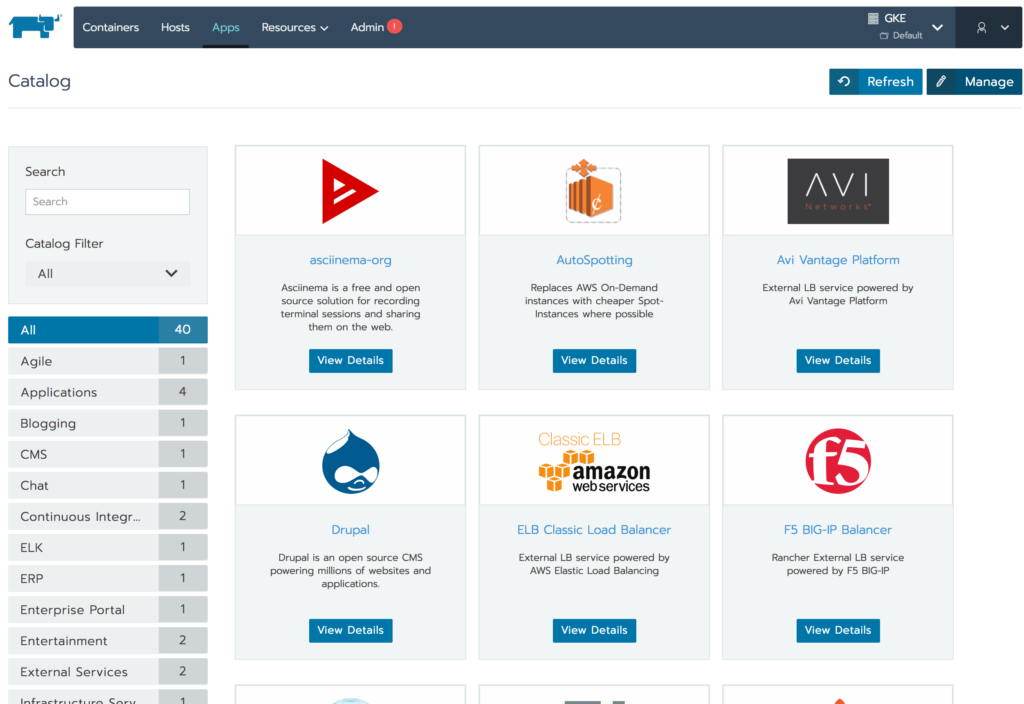
Task: Filter by the Applications category
Action: [108, 392]
